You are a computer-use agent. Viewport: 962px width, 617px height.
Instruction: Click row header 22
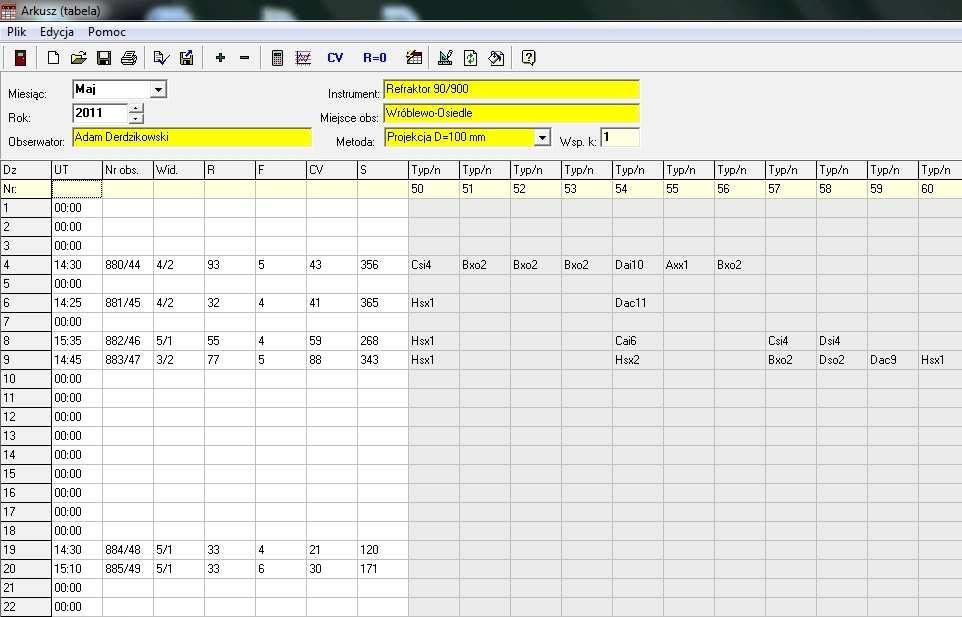click(26, 607)
